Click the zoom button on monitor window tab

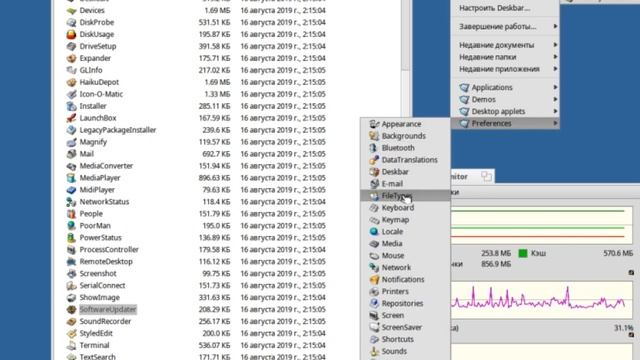point(486,176)
